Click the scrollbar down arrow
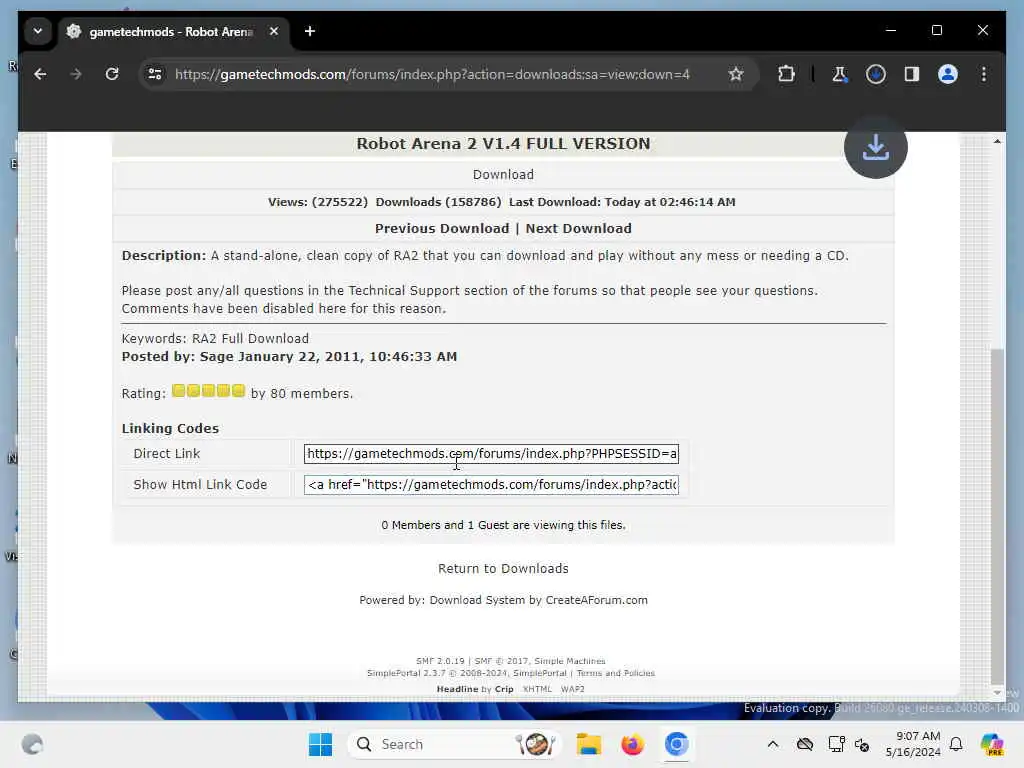 [x=997, y=693]
